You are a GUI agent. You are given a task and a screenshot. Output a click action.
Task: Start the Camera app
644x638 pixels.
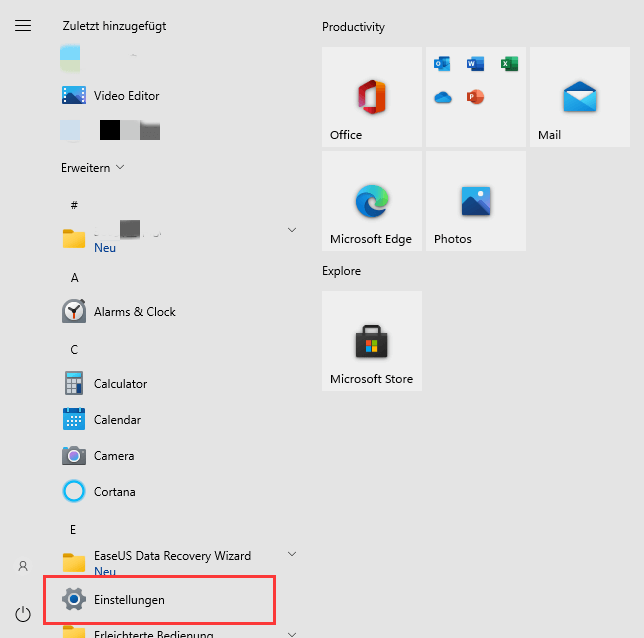click(113, 456)
